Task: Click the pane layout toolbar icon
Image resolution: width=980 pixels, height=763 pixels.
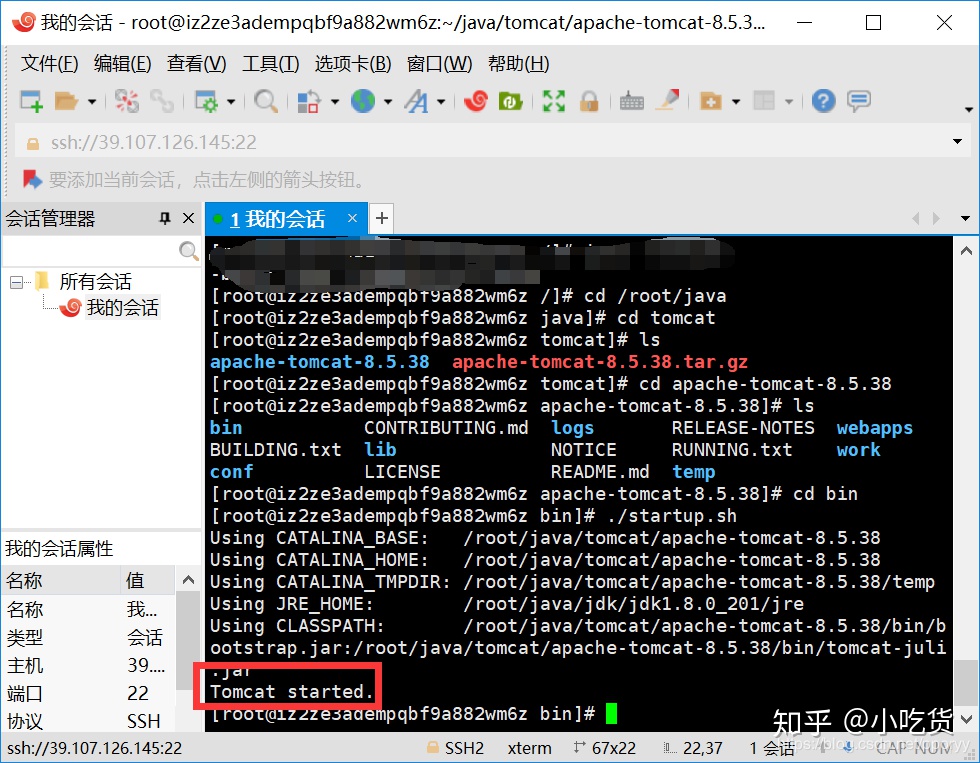Action: [764, 101]
